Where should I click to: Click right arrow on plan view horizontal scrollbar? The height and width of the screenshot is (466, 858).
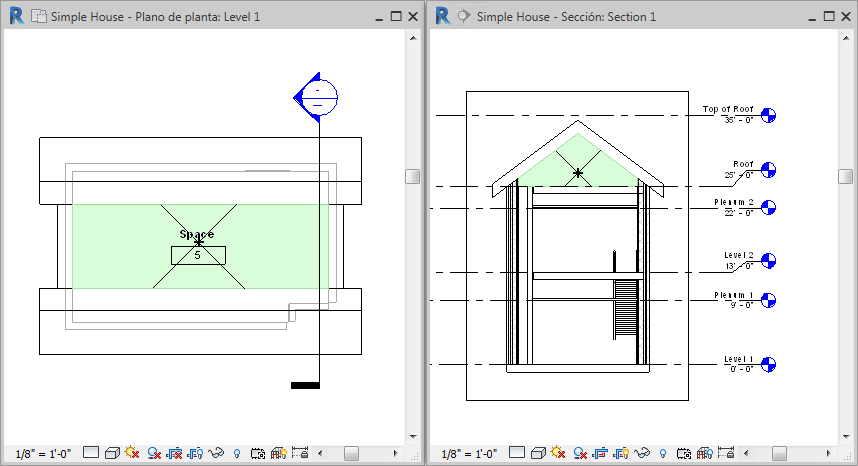click(x=395, y=453)
